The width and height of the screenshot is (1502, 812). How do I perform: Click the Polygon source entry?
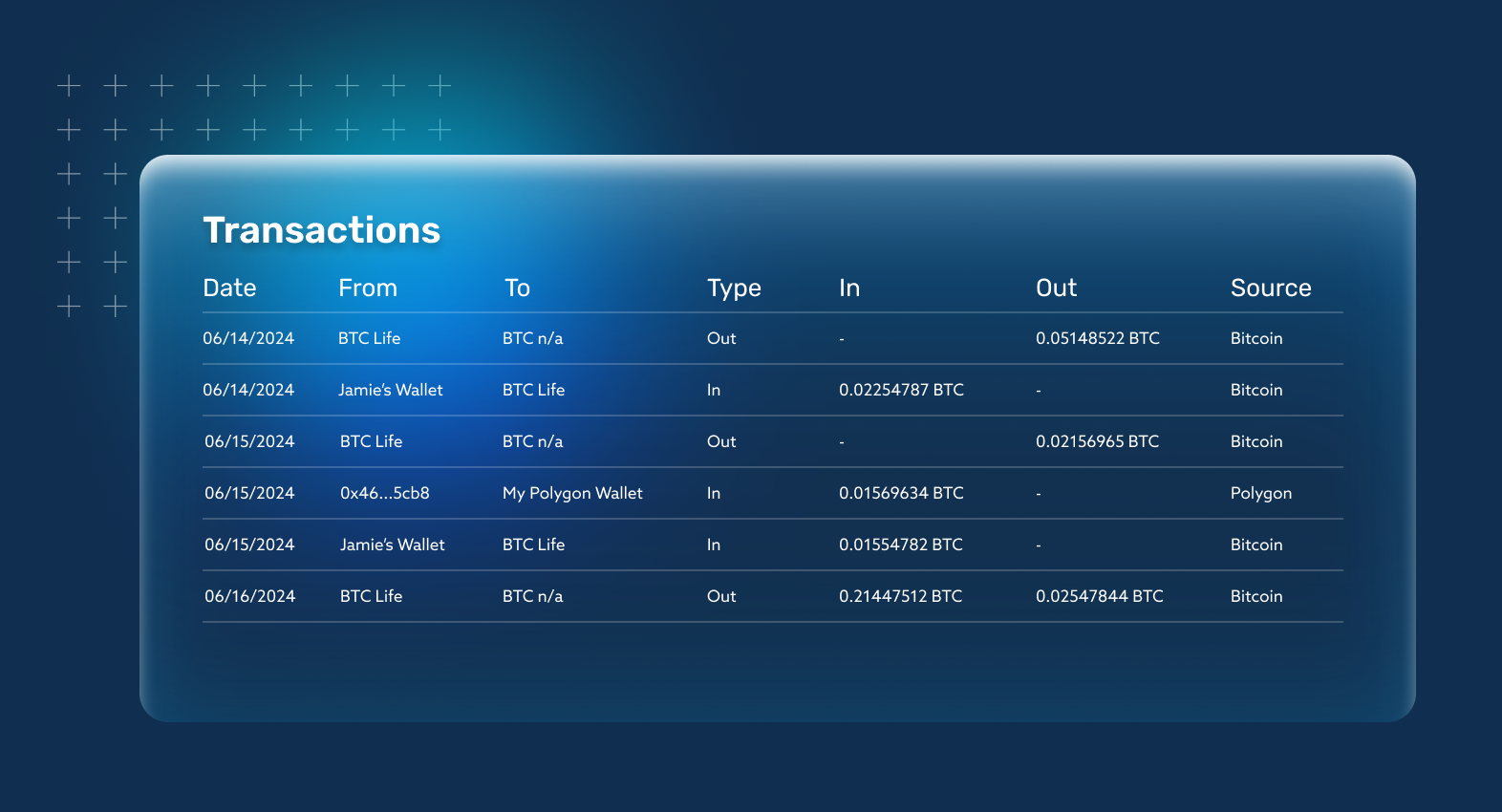[1260, 493]
